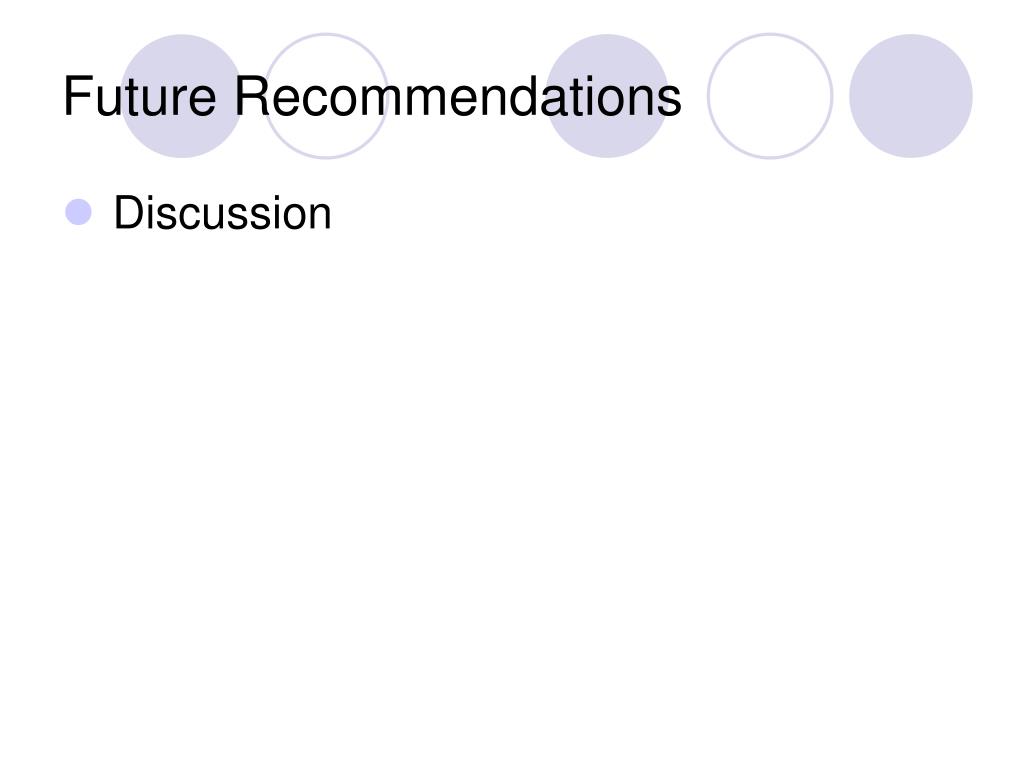Click the white space between the two rightmost circles
Viewport: 1024px width, 768px height.
841,96
